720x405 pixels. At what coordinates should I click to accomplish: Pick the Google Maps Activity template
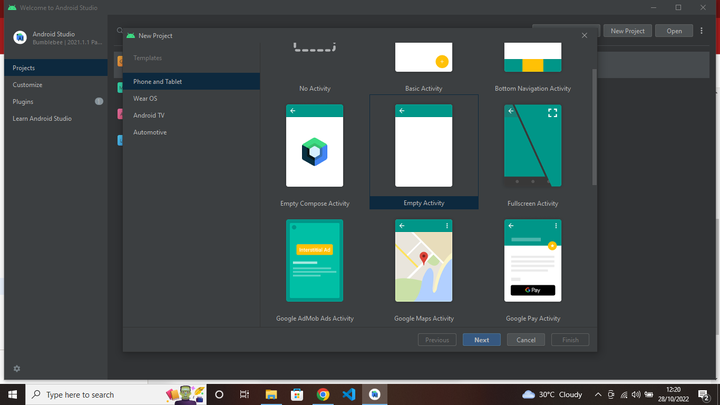click(x=423, y=260)
